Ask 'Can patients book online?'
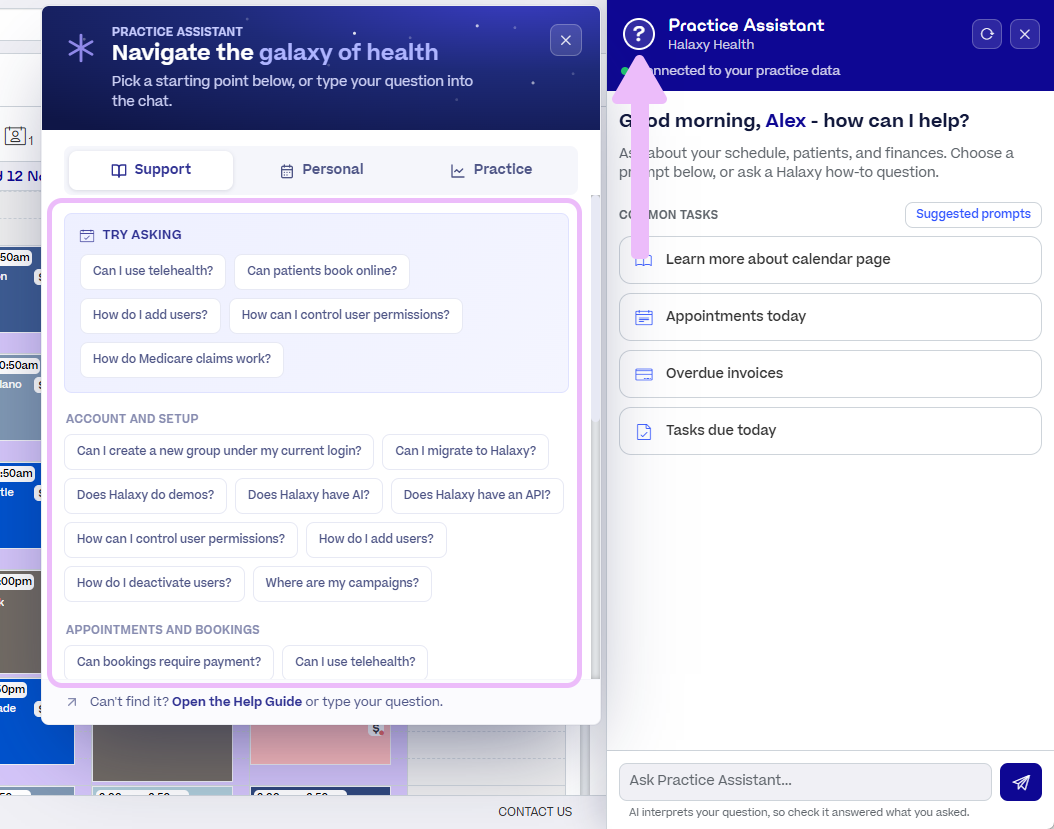Screen dimensions: 1054x829 point(322,271)
